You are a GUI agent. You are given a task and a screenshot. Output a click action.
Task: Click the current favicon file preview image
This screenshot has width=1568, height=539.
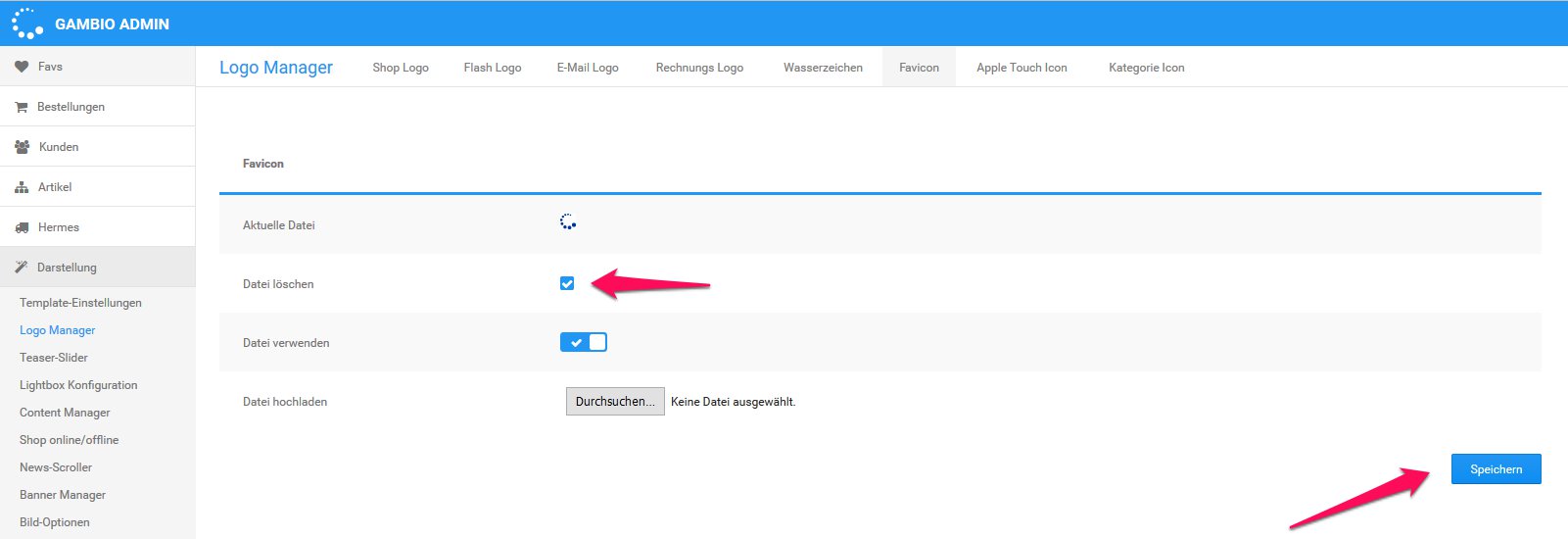pyautogui.click(x=567, y=222)
